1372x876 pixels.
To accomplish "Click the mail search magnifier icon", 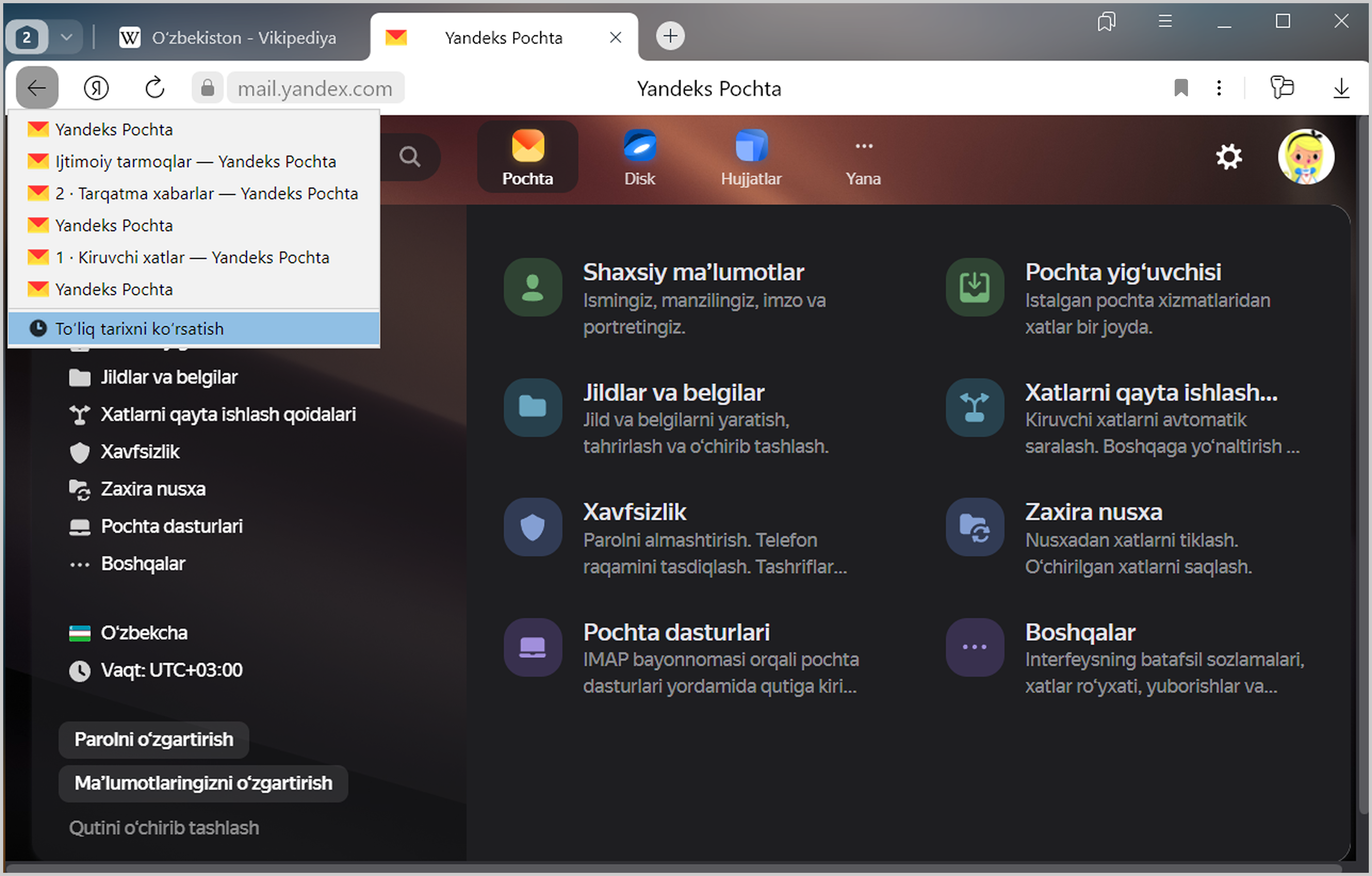I will point(410,157).
